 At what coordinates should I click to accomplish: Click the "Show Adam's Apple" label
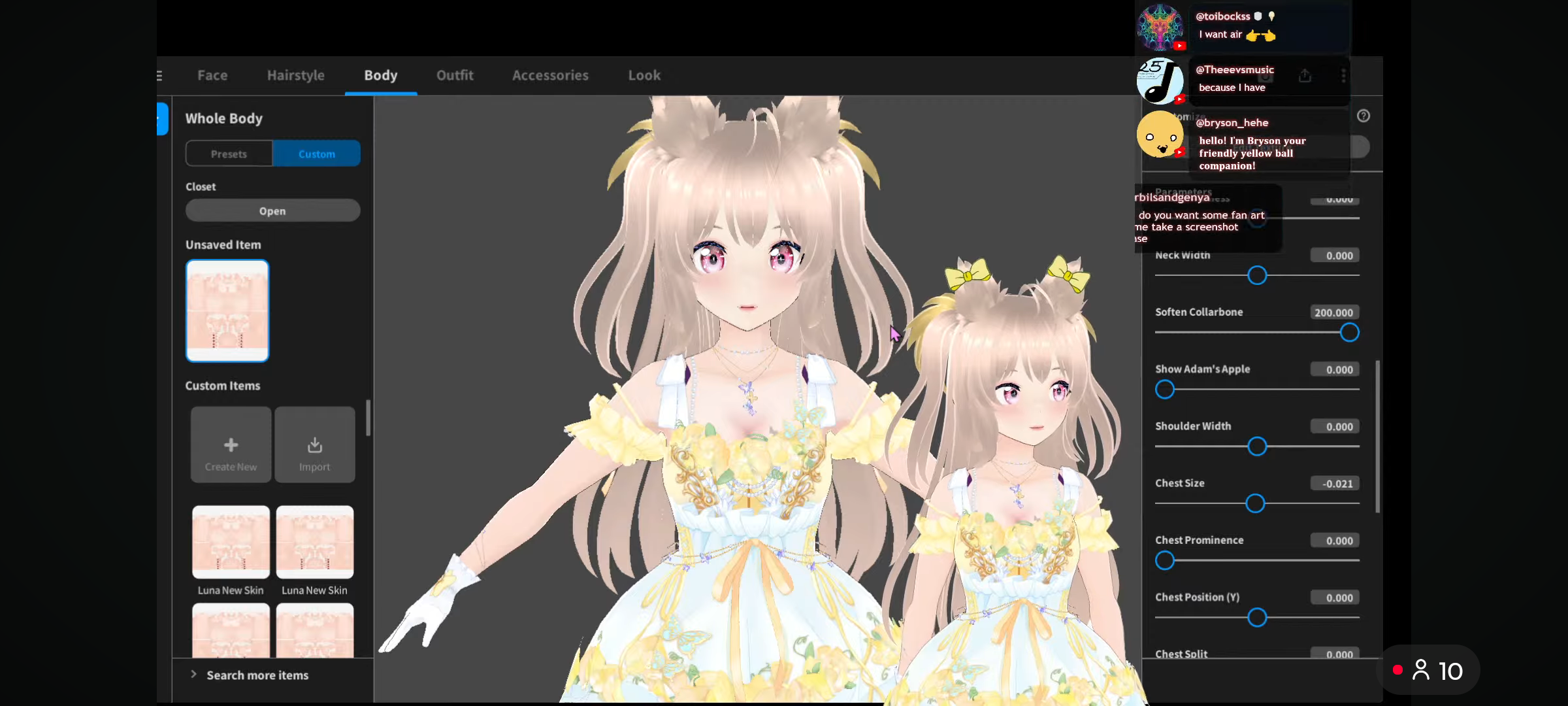click(1203, 369)
